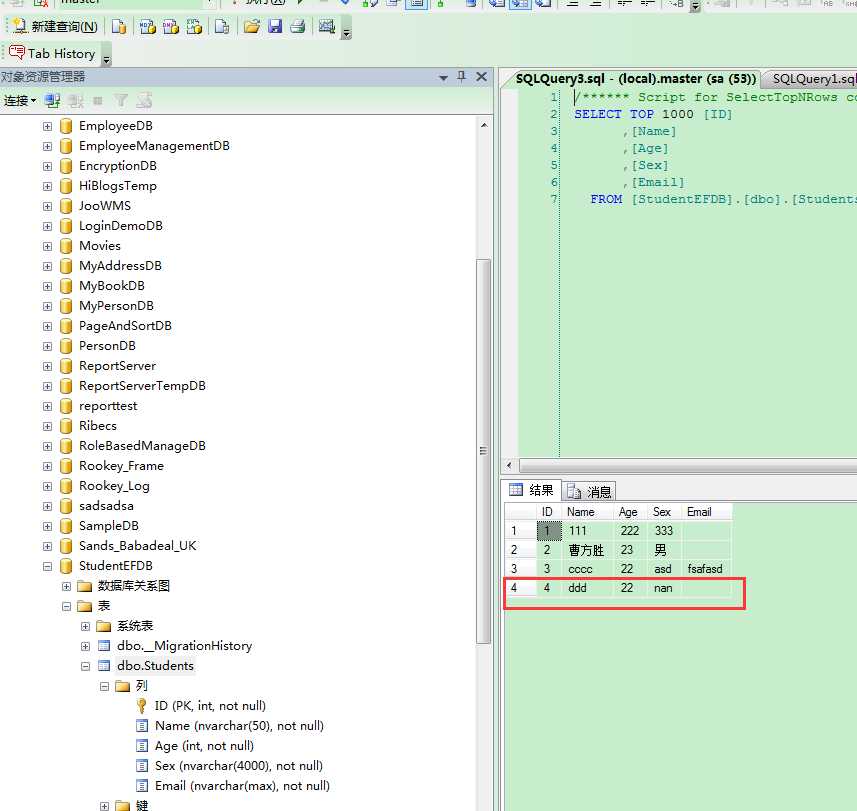Image resolution: width=857 pixels, height=811 pixels.
Task: Select the Sands_Babadeal_UK database
Action: (137, 546)
